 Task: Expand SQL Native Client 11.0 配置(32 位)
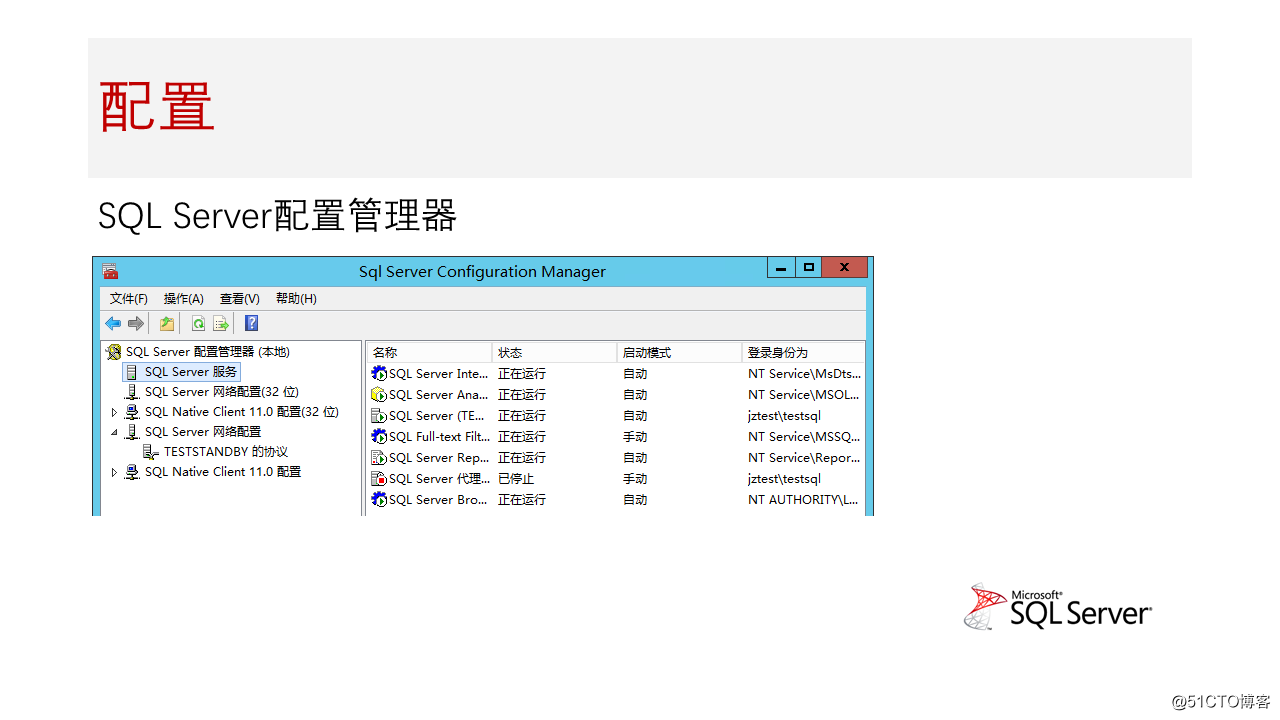pos(114,412)
